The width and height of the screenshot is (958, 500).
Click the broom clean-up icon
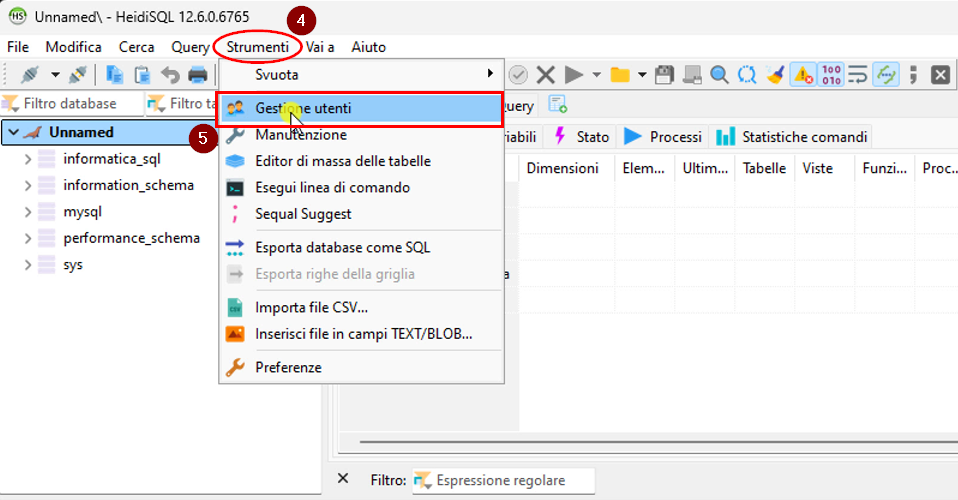775,75
